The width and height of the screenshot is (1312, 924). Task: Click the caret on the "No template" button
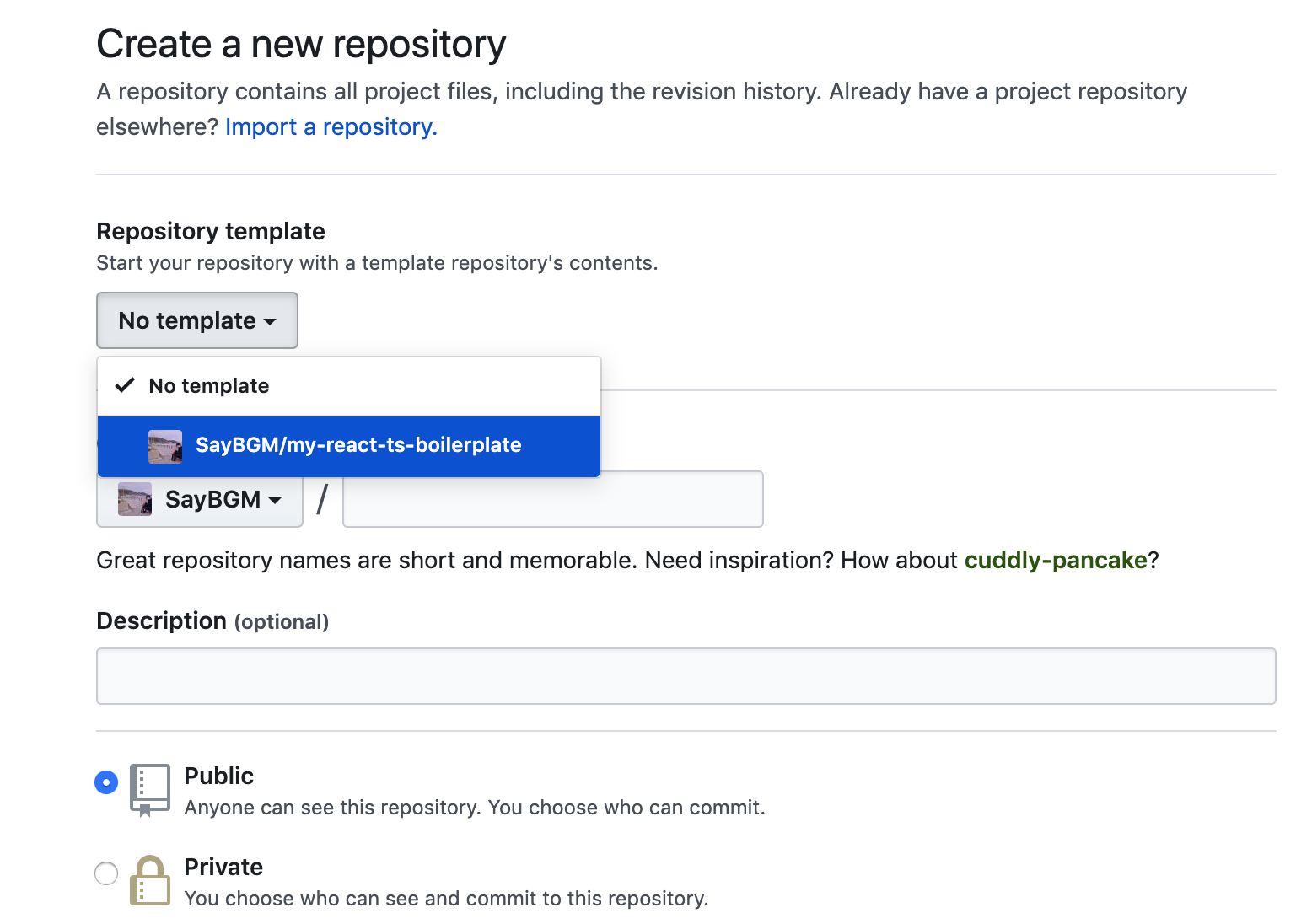(270, 321)
